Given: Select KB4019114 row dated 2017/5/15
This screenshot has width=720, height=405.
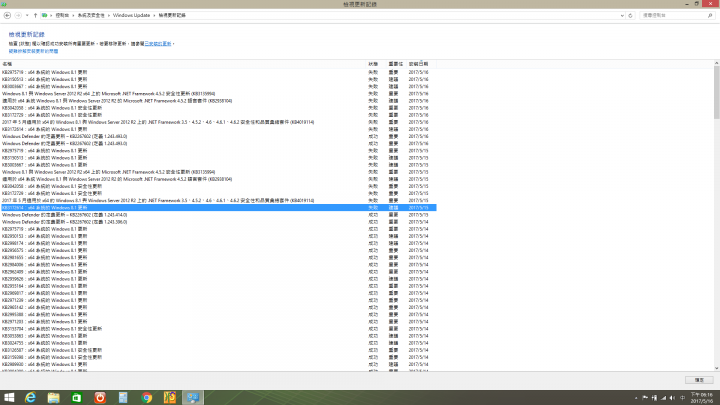Looking at the screenshot, I should coord(219,201).
